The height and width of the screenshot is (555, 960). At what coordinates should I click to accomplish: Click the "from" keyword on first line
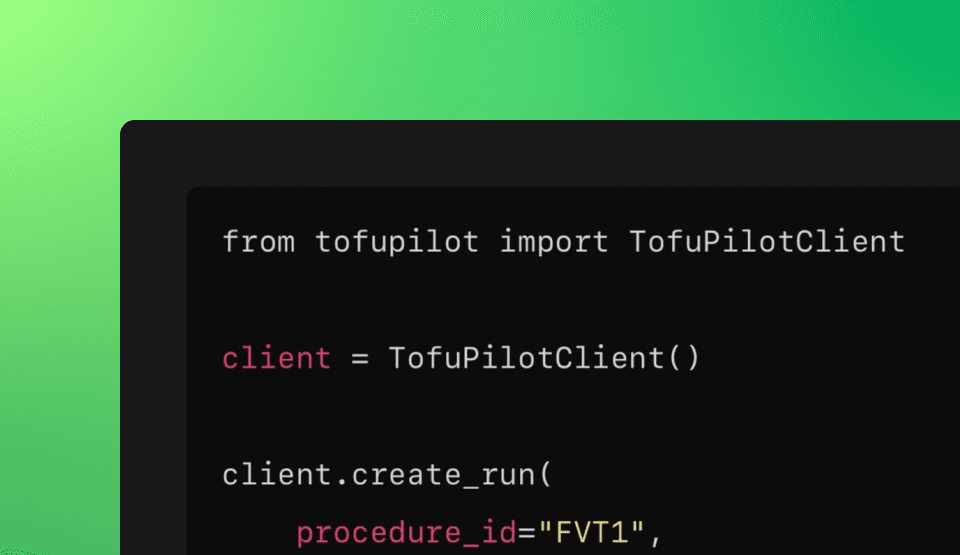click(258, 241)
